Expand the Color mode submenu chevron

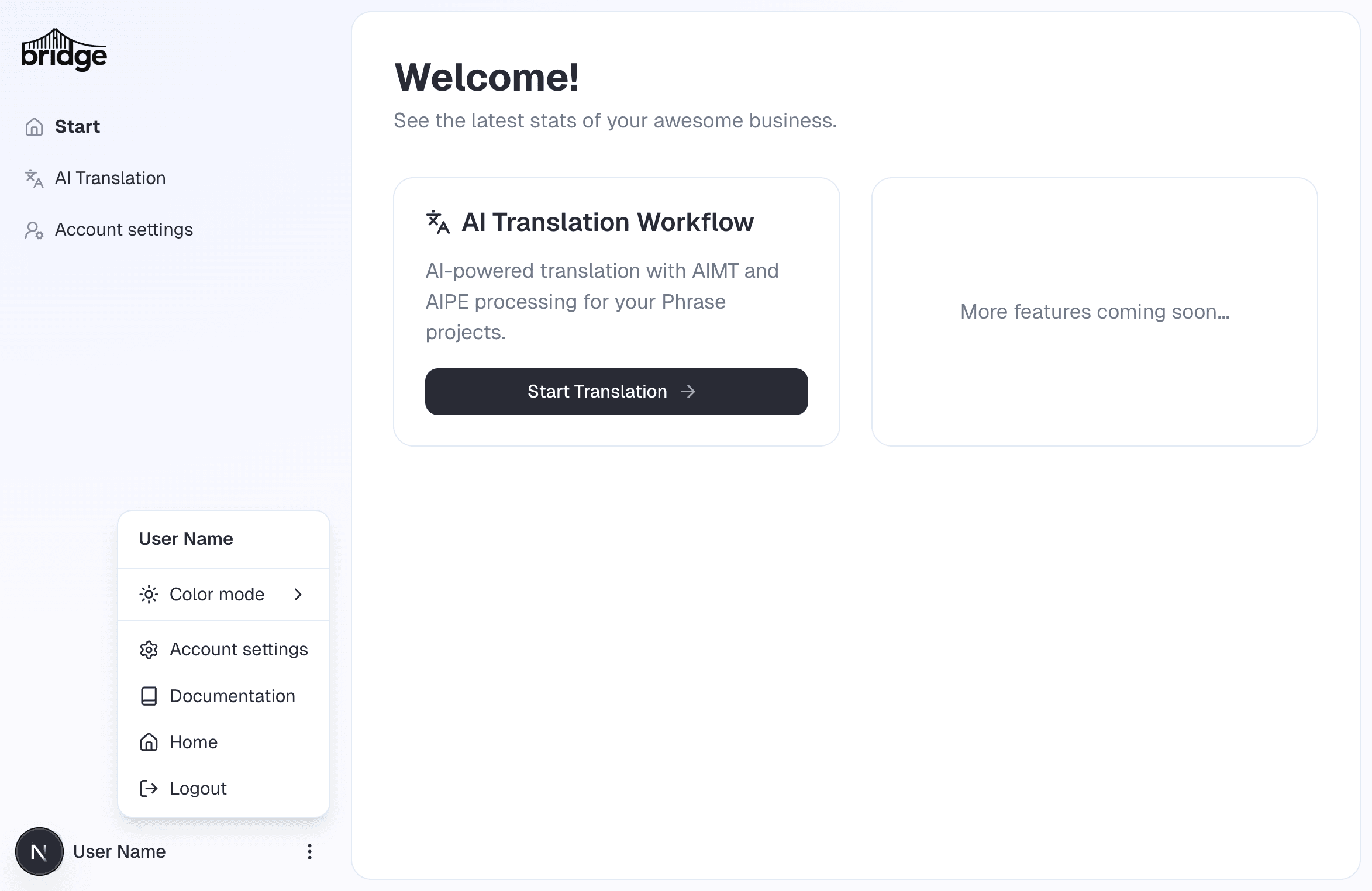pyautogui.click(x=299, y=594)
